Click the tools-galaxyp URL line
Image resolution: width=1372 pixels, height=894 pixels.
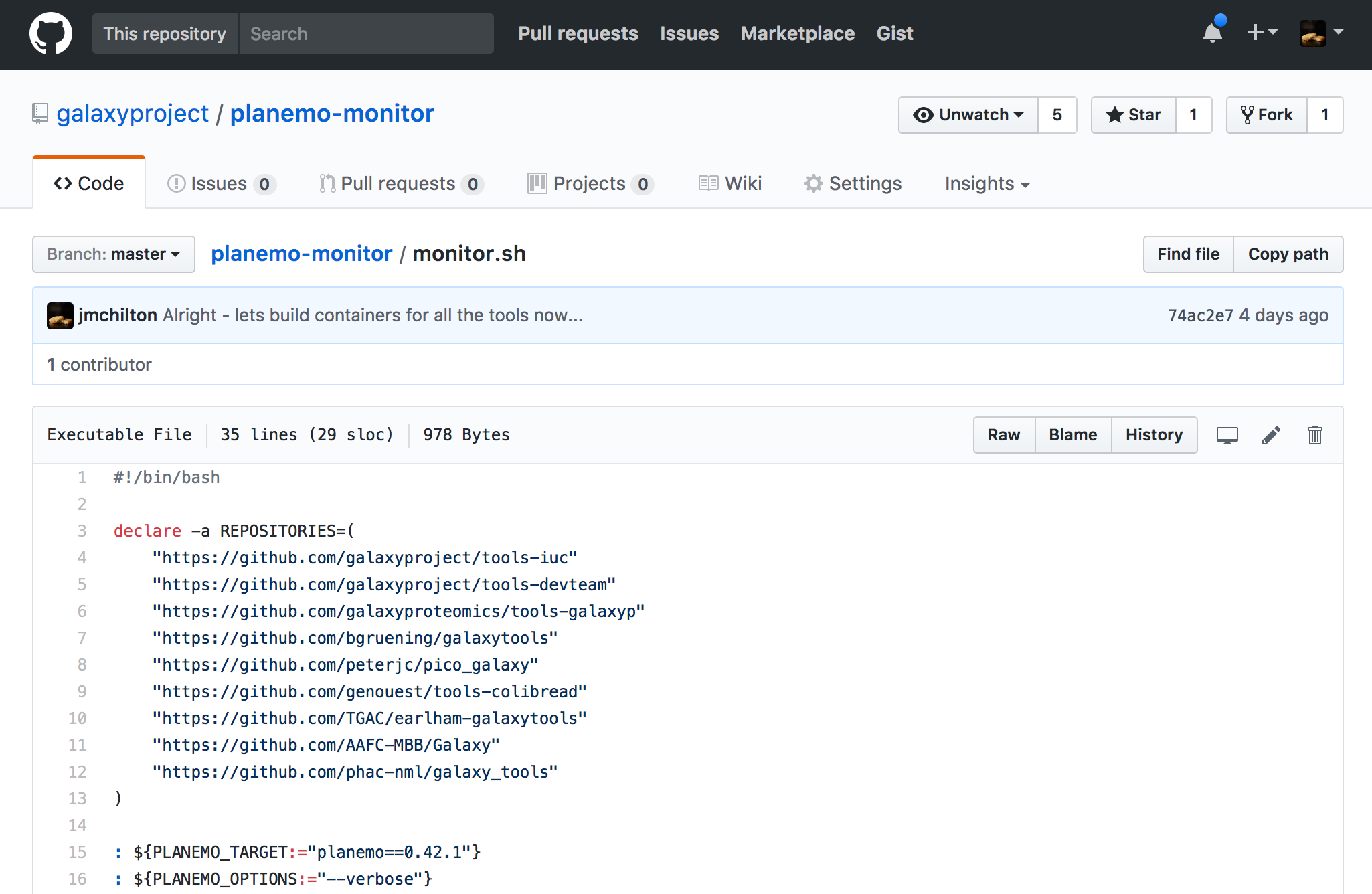(x=398, y=611)
